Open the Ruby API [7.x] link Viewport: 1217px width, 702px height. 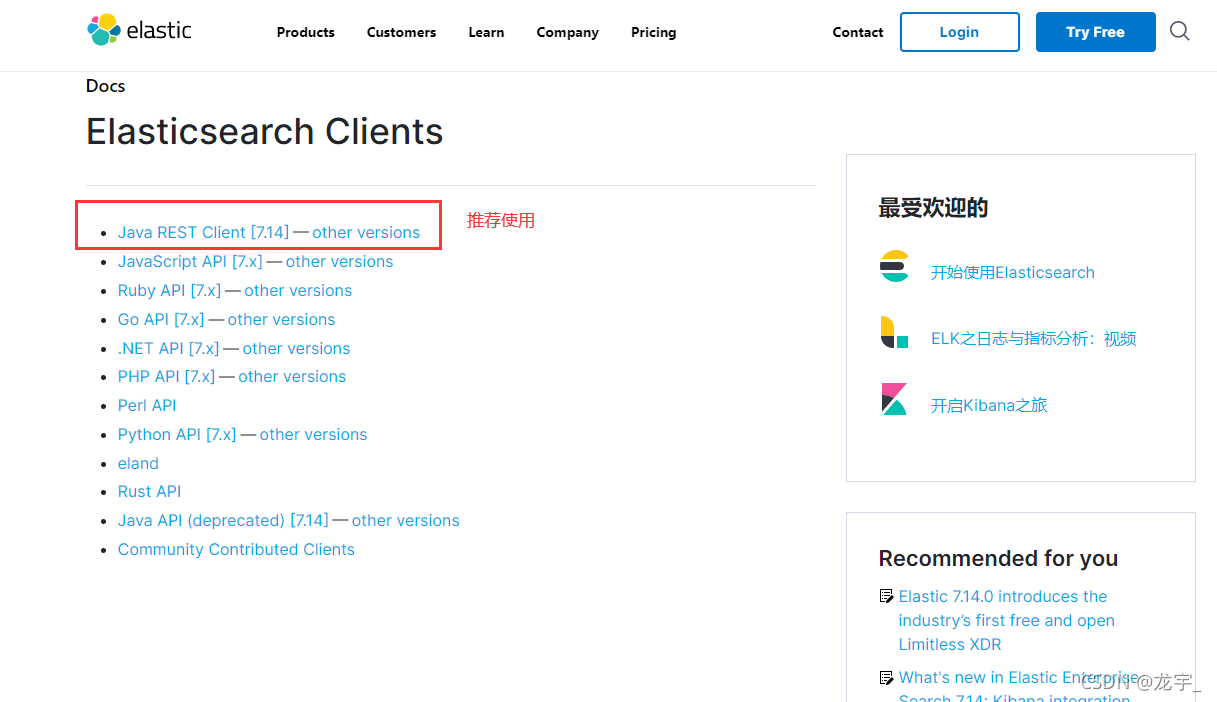tap(169, 290)
